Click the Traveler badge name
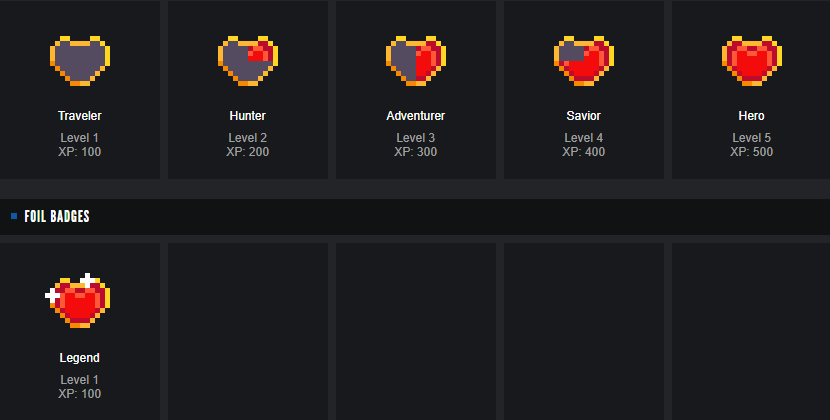The width and height of the screenshot is (830, 420). pyautogui.click(x=79, y=115)
